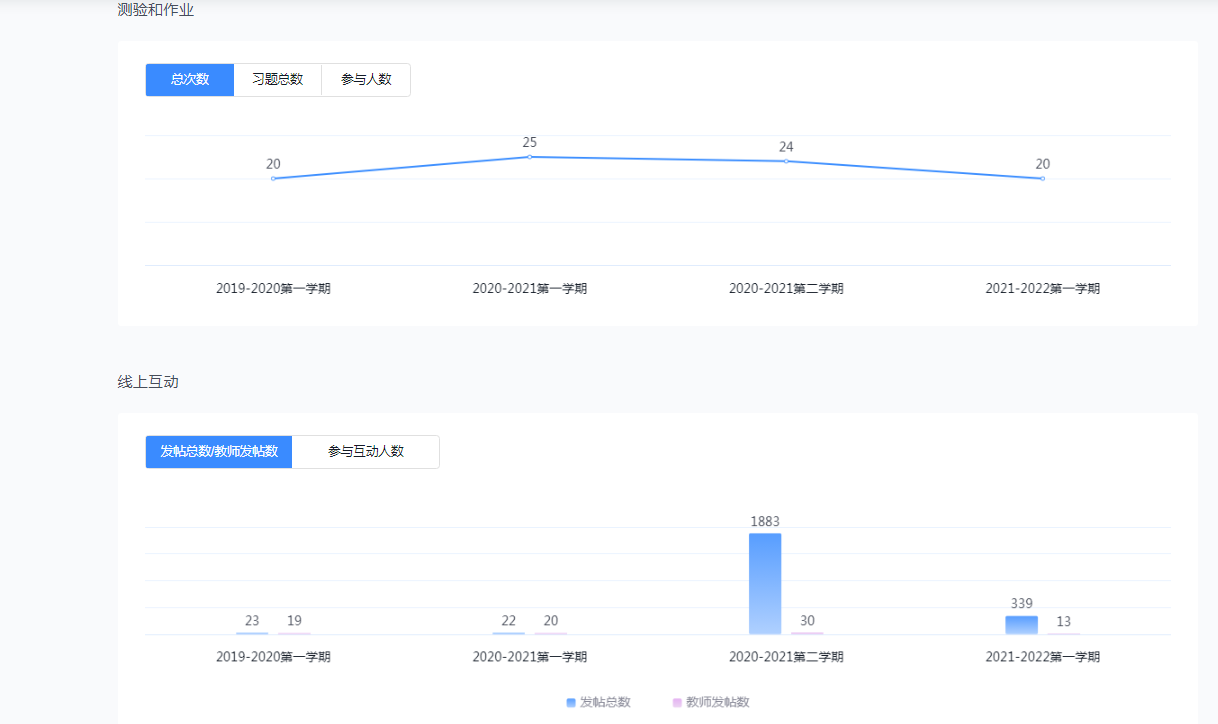
Task: Click the line point valued 24
Action: pyautogui.click(x=786, y=161)
